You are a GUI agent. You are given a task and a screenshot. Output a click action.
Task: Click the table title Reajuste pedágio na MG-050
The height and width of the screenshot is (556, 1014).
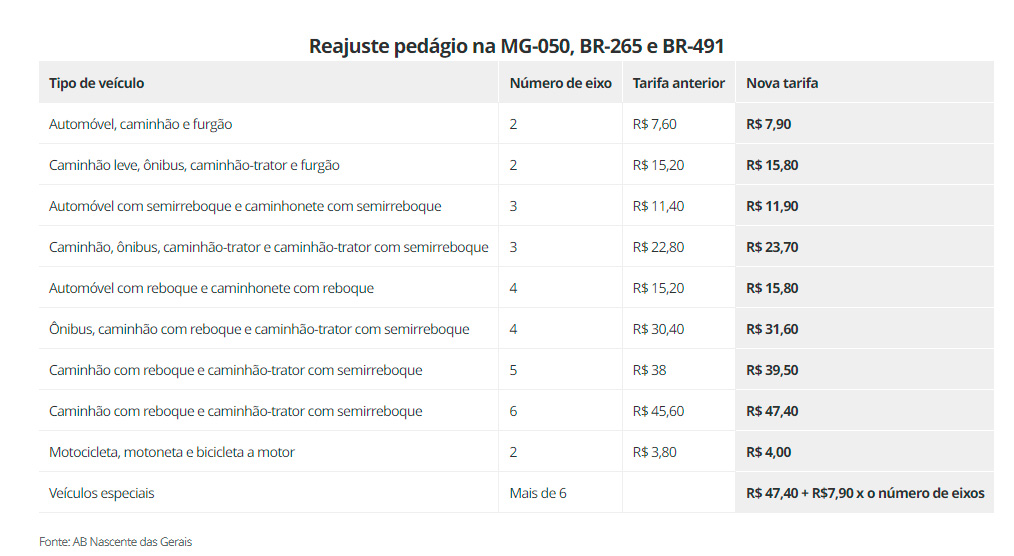[516, 46]
